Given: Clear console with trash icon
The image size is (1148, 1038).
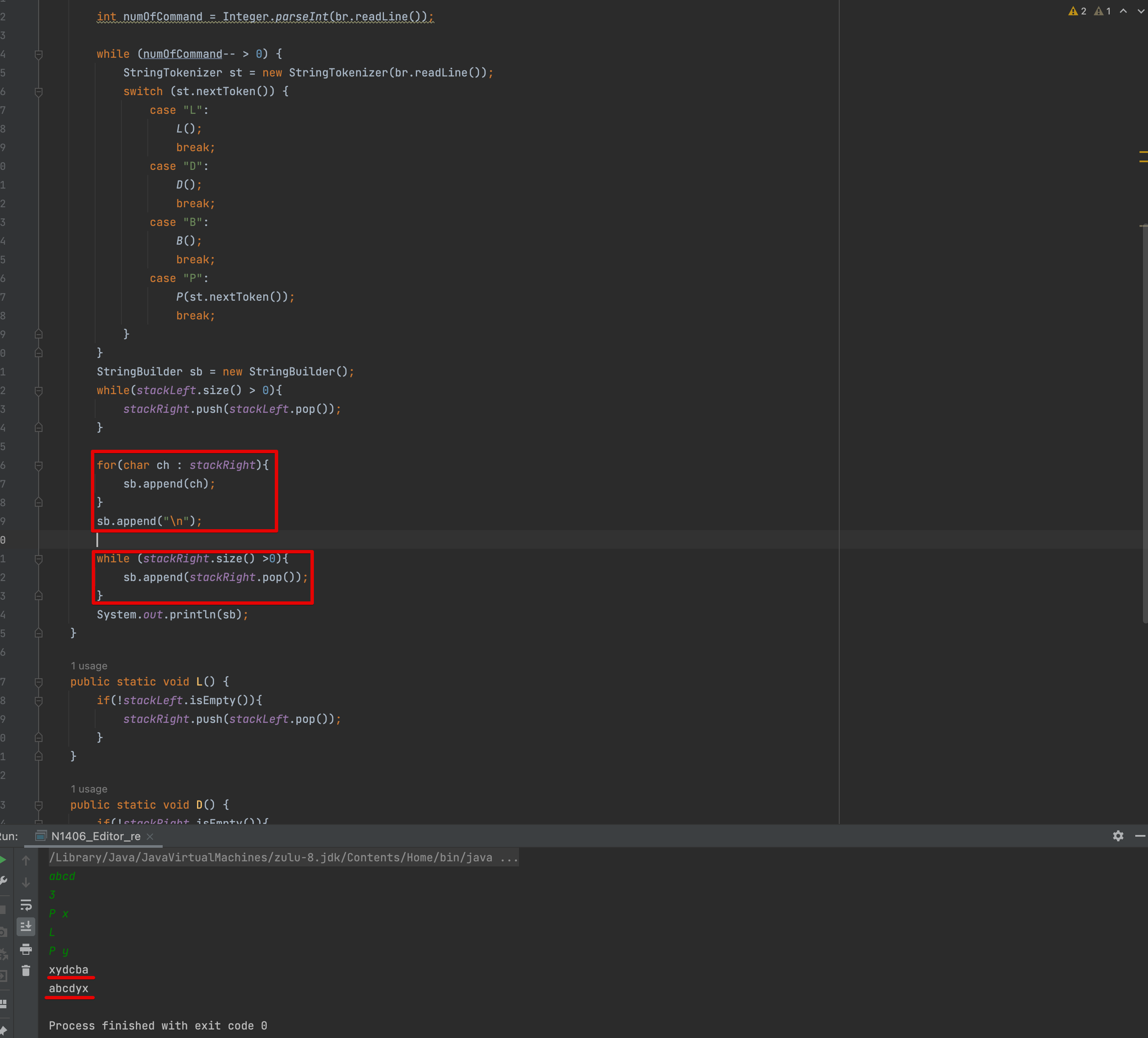Looking at the screenshot, I should [x=25, y=971].
